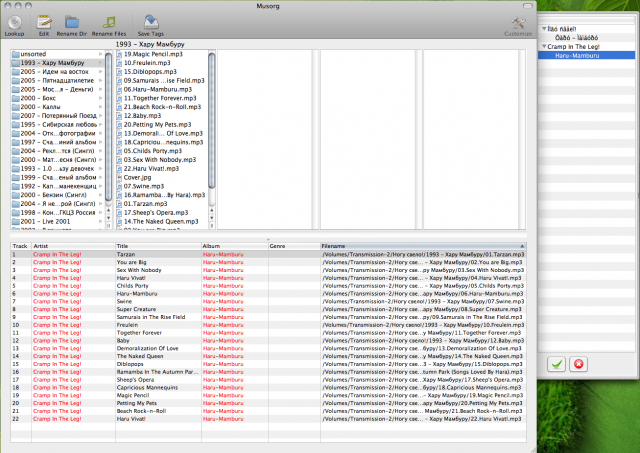Select folder 2007 - Потерянный Поезд
640x453 pixels.
point(57,116)
